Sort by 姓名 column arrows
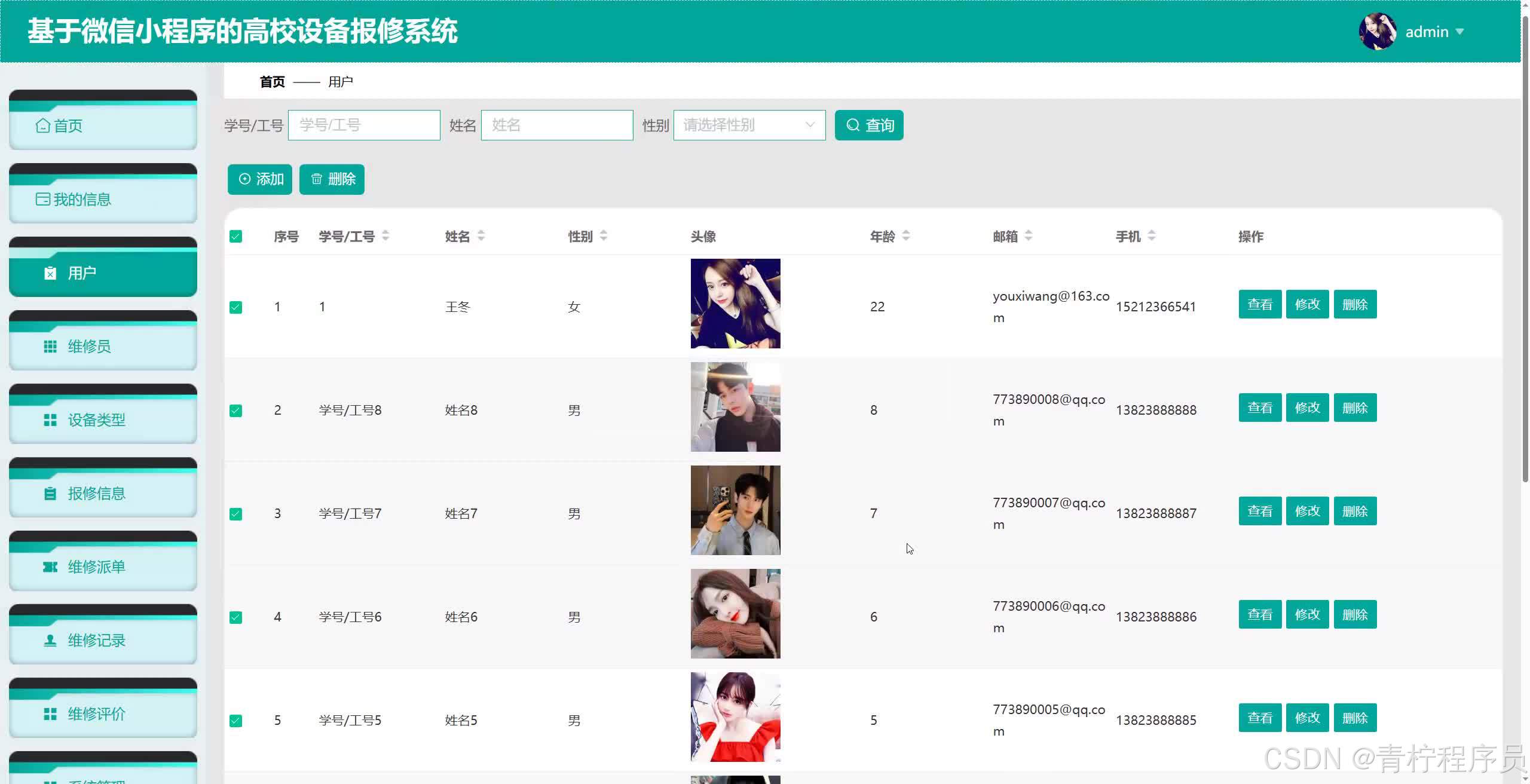Screen dimensions: 1530x784 click(x=481, y=236)
